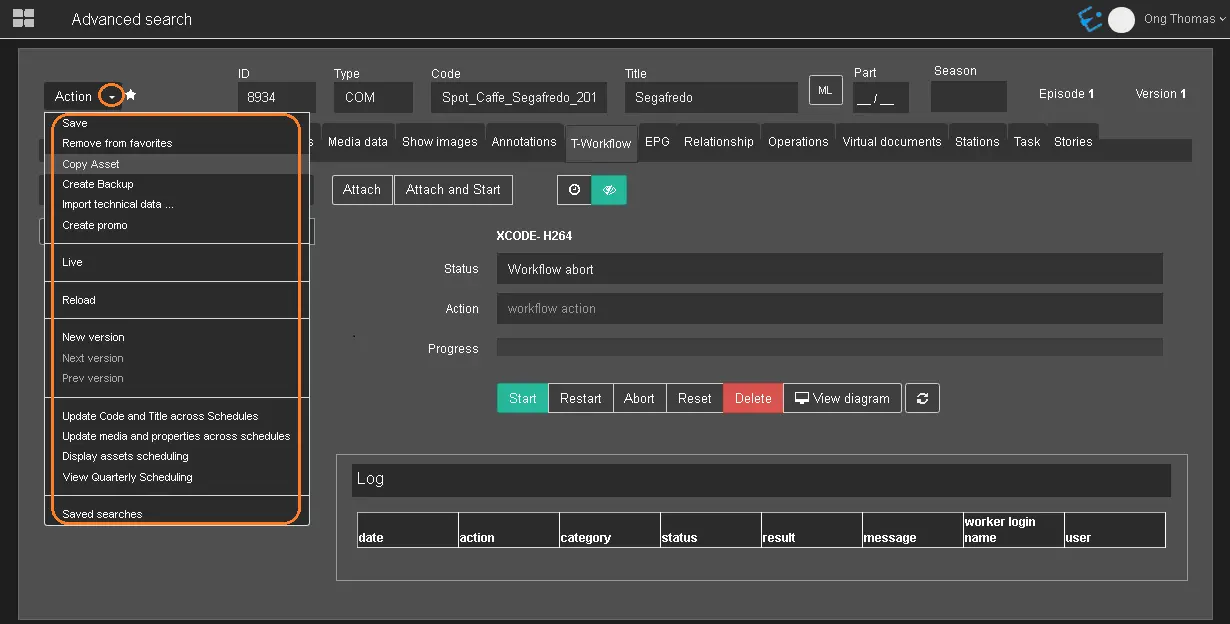Open the Virtual documents tab

891,142
